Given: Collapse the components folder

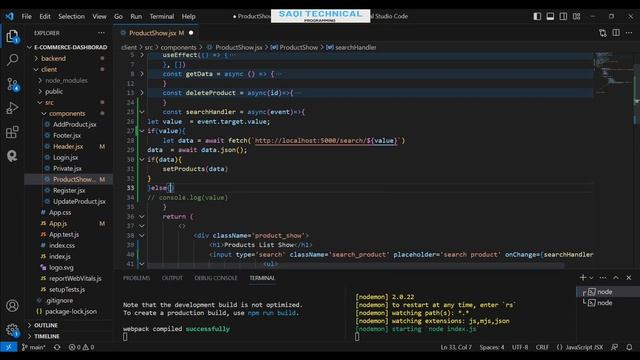Looking at the screenshot, I should pos(67,113).
